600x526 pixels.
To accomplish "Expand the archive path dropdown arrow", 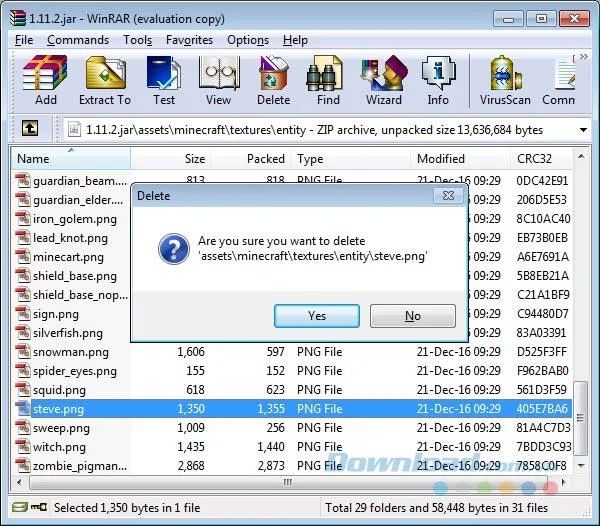I will click(583, 130).
